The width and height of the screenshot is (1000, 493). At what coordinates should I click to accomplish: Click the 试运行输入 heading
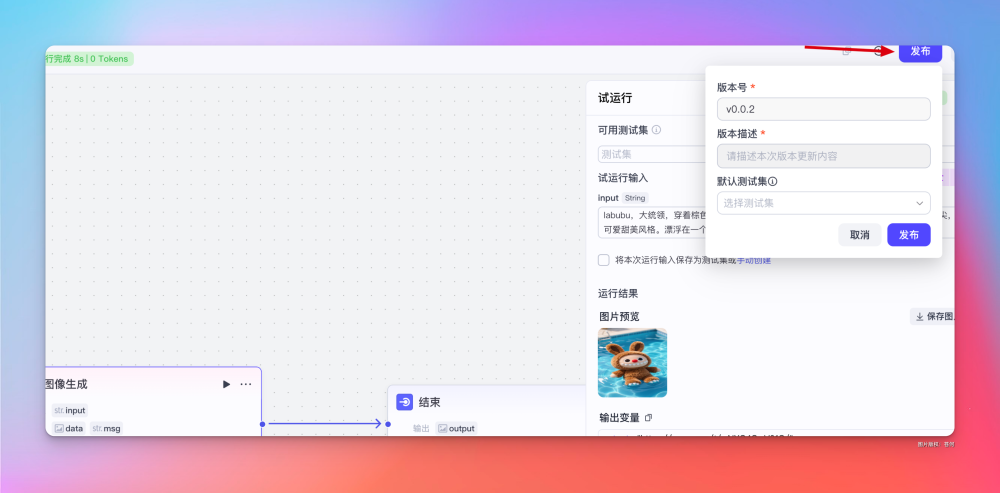click(x=623, y=178)
